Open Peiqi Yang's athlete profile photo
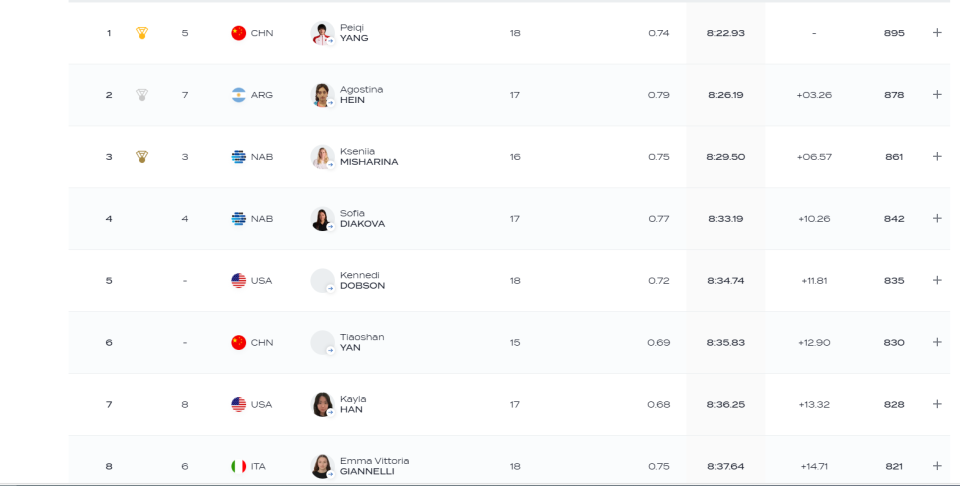Screen dimensions: 960x486 [x=322, y=33]
